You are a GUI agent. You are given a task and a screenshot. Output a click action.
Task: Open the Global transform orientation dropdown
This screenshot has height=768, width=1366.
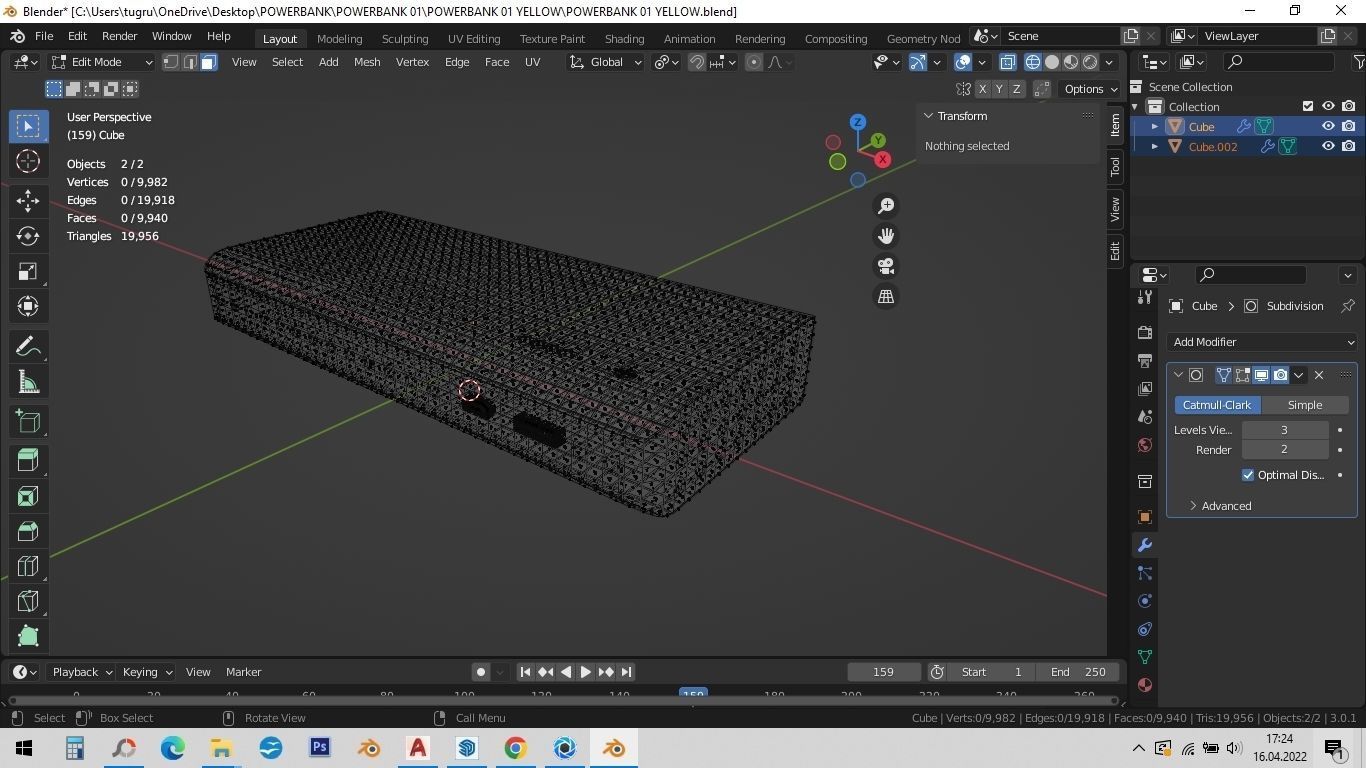[605, 62]
